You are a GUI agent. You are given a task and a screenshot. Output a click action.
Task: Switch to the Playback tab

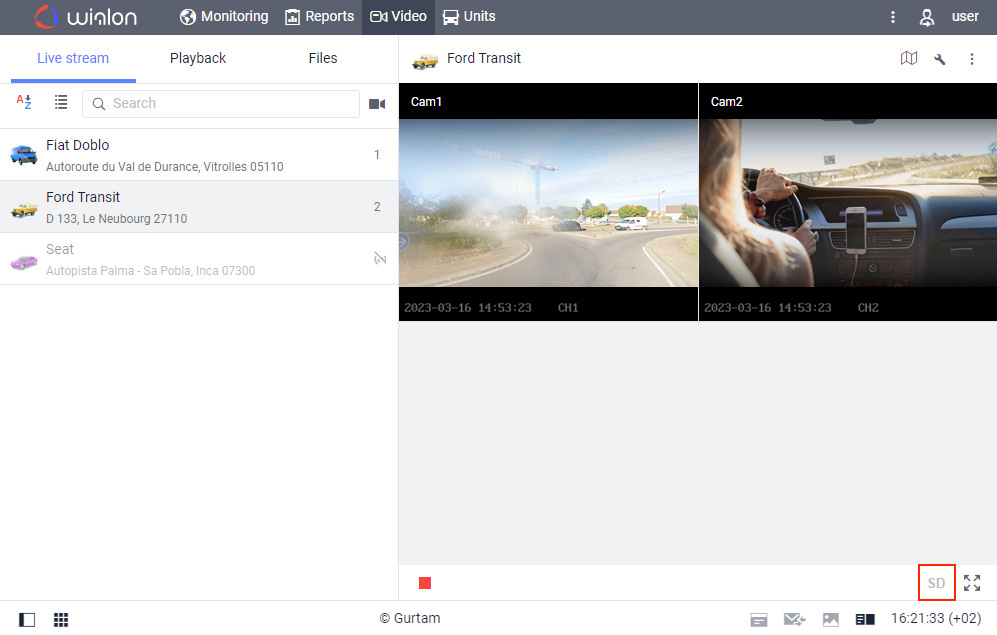(x=197, y=58)
